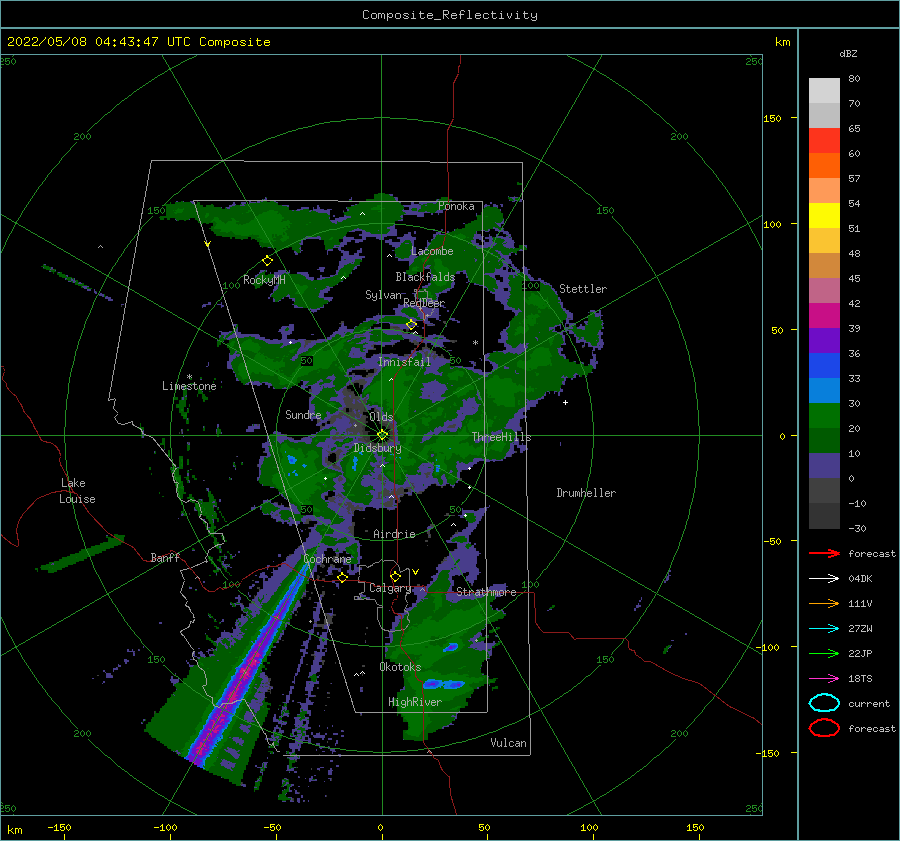Click the orange 111V arrow legend icon
This screenshot has height=841, width=900.
(824, 603)
